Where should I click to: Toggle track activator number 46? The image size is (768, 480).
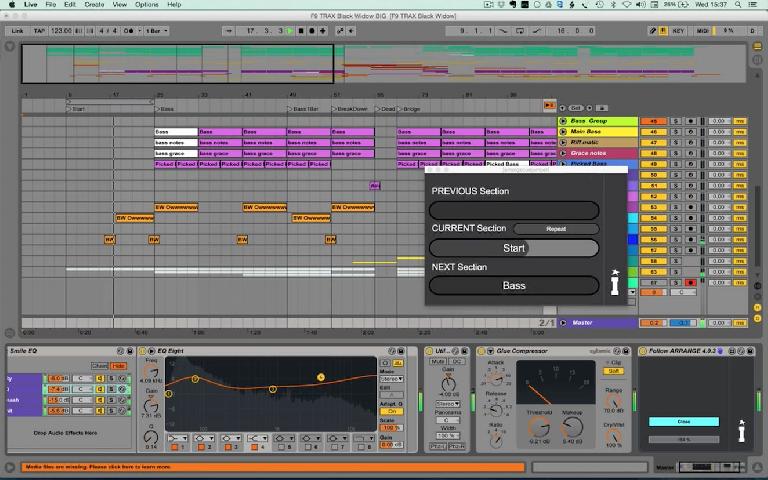654,132
